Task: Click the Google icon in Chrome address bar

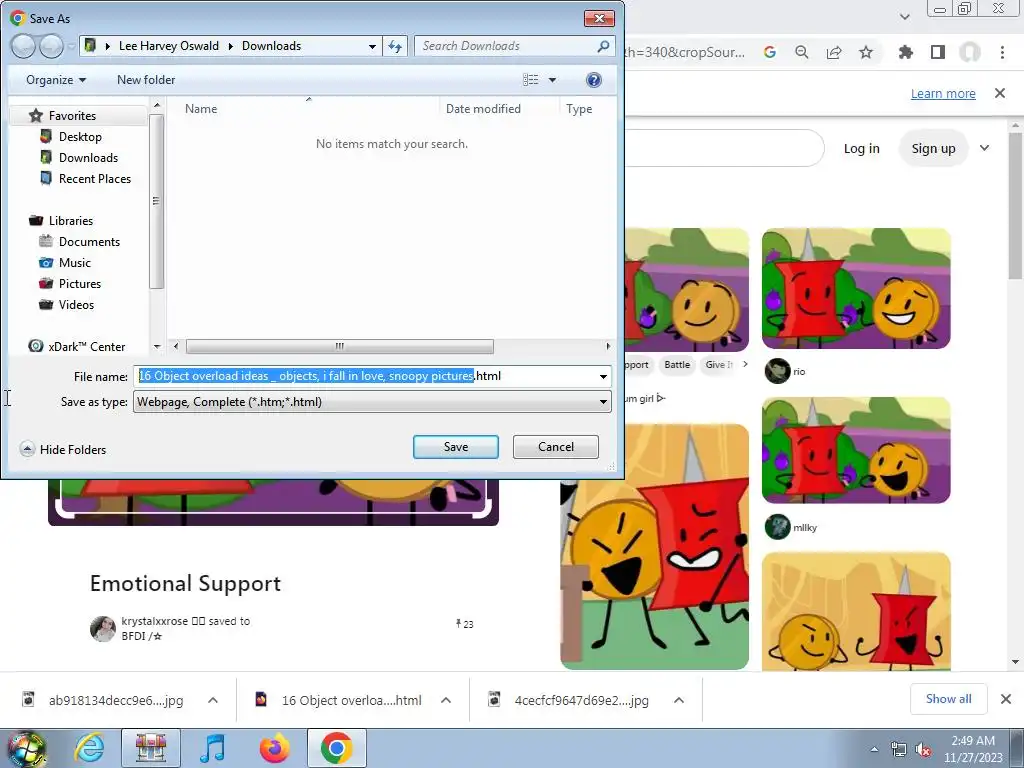Action: pos(770,52)
